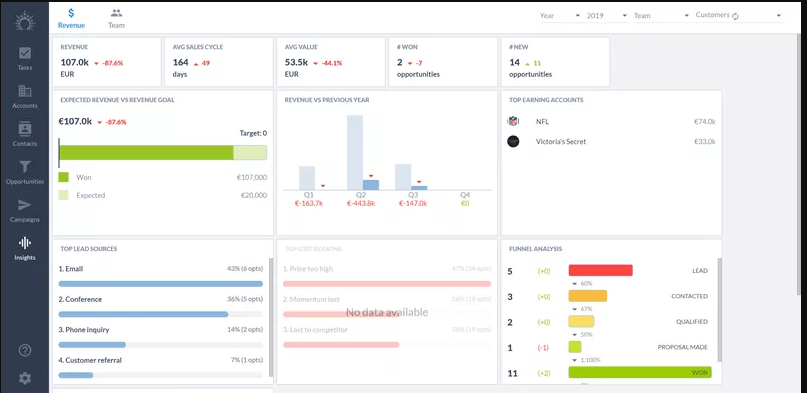Open Tasks from the sidebar
This screenshot has height=393, width=807.
coord(25,58)
